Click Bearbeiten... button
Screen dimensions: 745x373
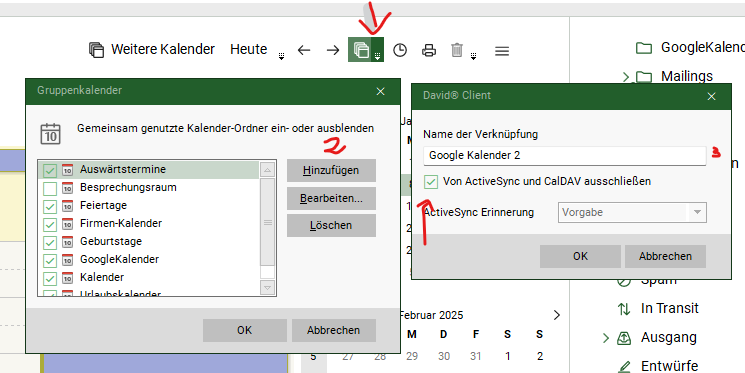[x=331, y=198]
